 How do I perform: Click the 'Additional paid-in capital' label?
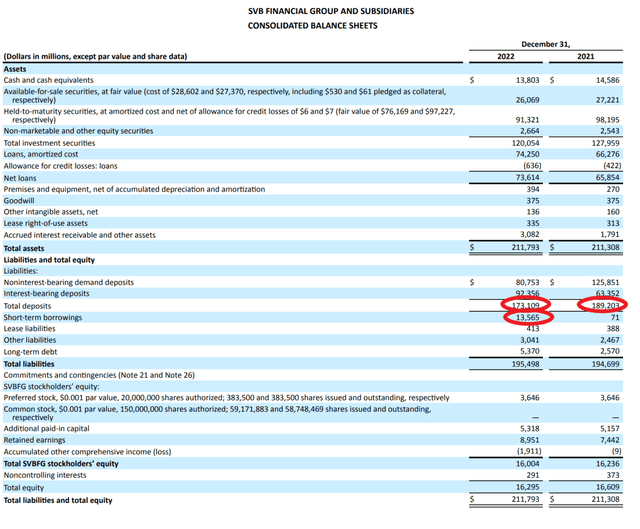click(x=47, y=429)
